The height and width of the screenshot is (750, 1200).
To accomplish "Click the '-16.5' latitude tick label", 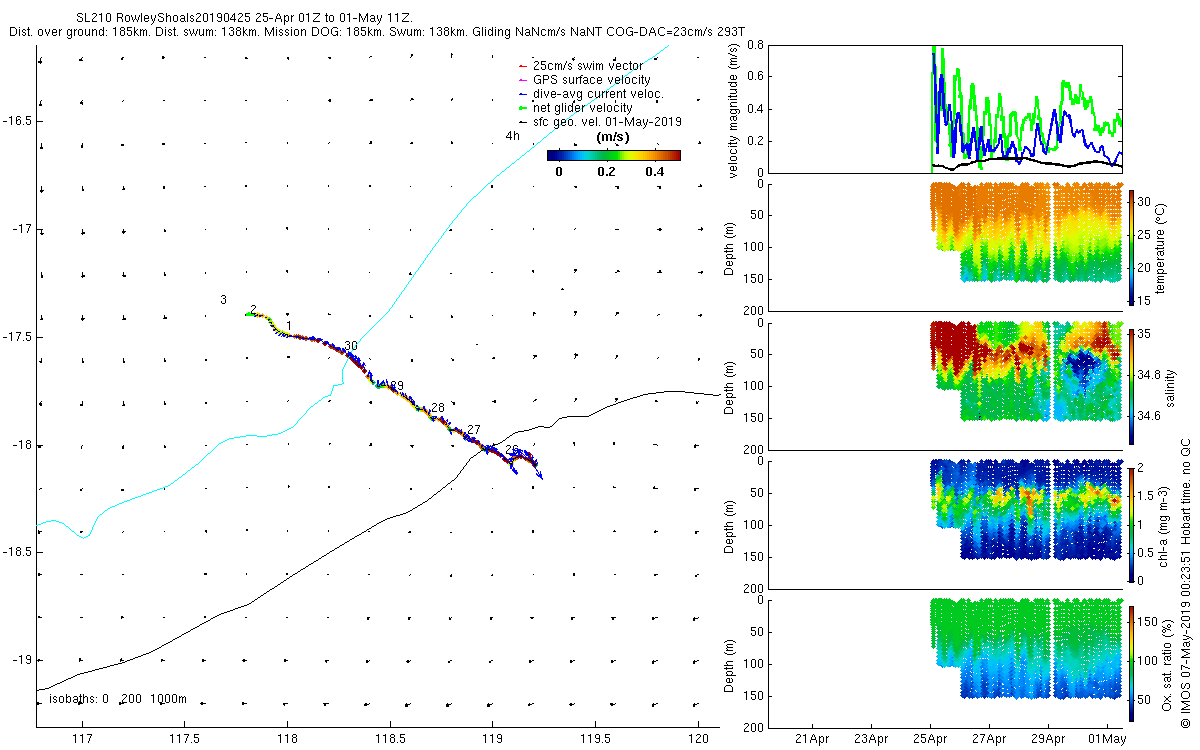I will point(15,121).
